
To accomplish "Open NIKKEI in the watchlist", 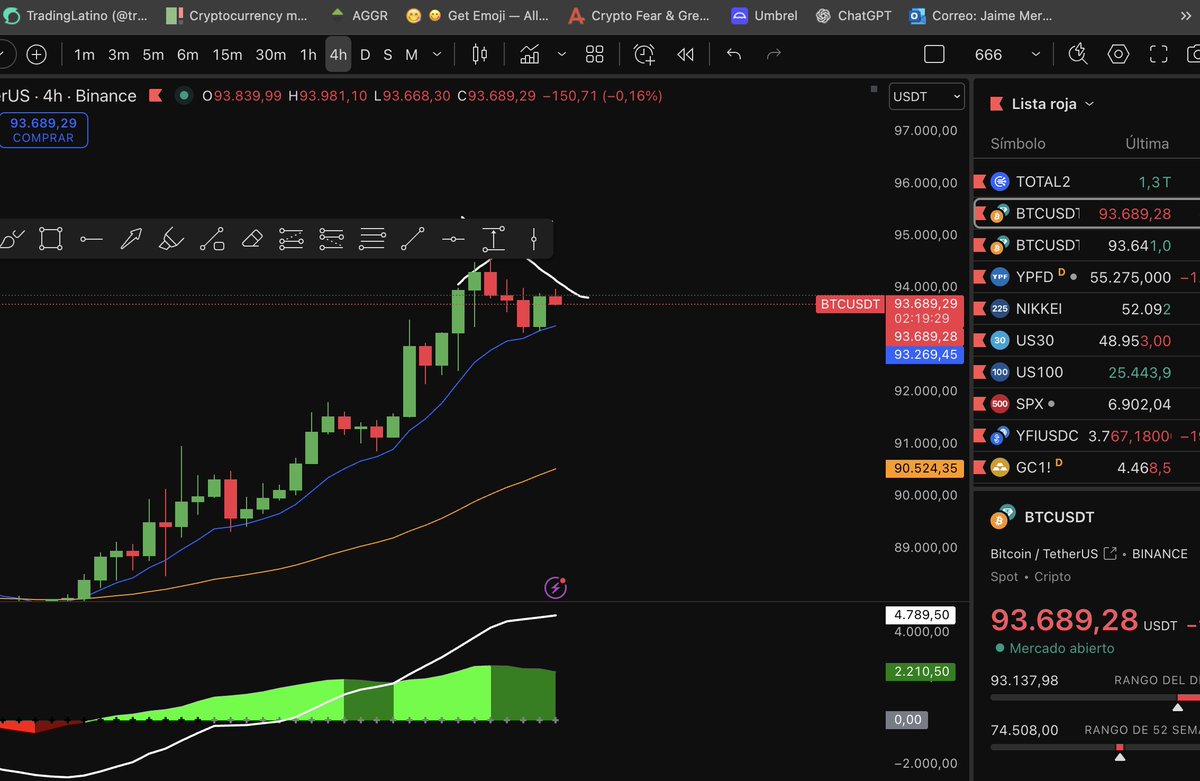I will click(x=1086, y=308).
